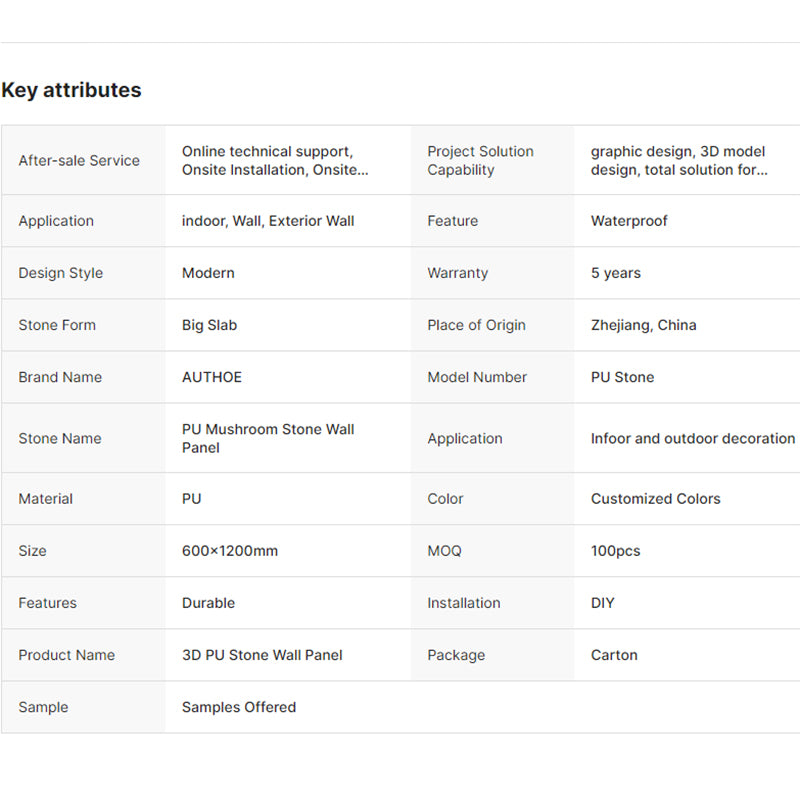Click the truncated After-sale Service value text
This screenshot has width=800, height=800.
pos(274,161)
